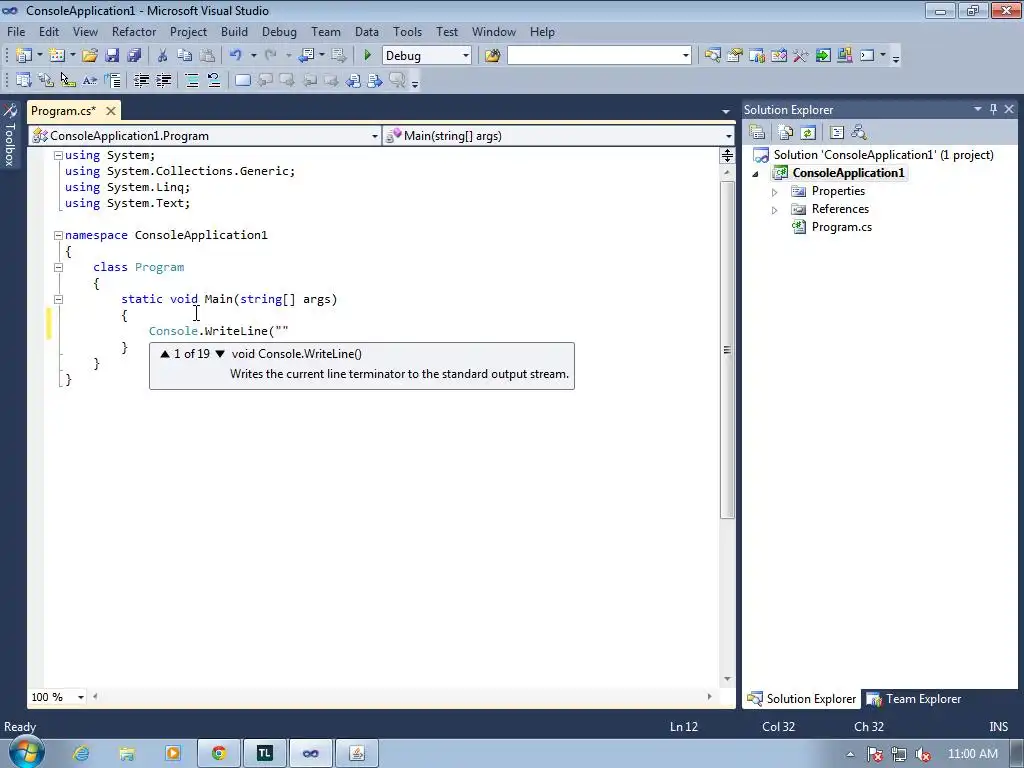The width and height of the screenshot is (1024, 768).
Task: Expand the Properties node in Solution Explorer
Action: pyautogui.click(x=775, y=192)
